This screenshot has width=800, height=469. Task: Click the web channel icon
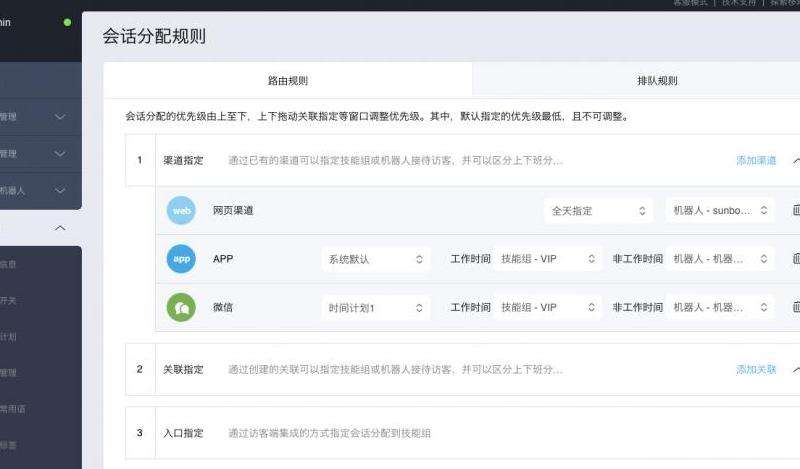pyautogui.click(x=181, y=211)
